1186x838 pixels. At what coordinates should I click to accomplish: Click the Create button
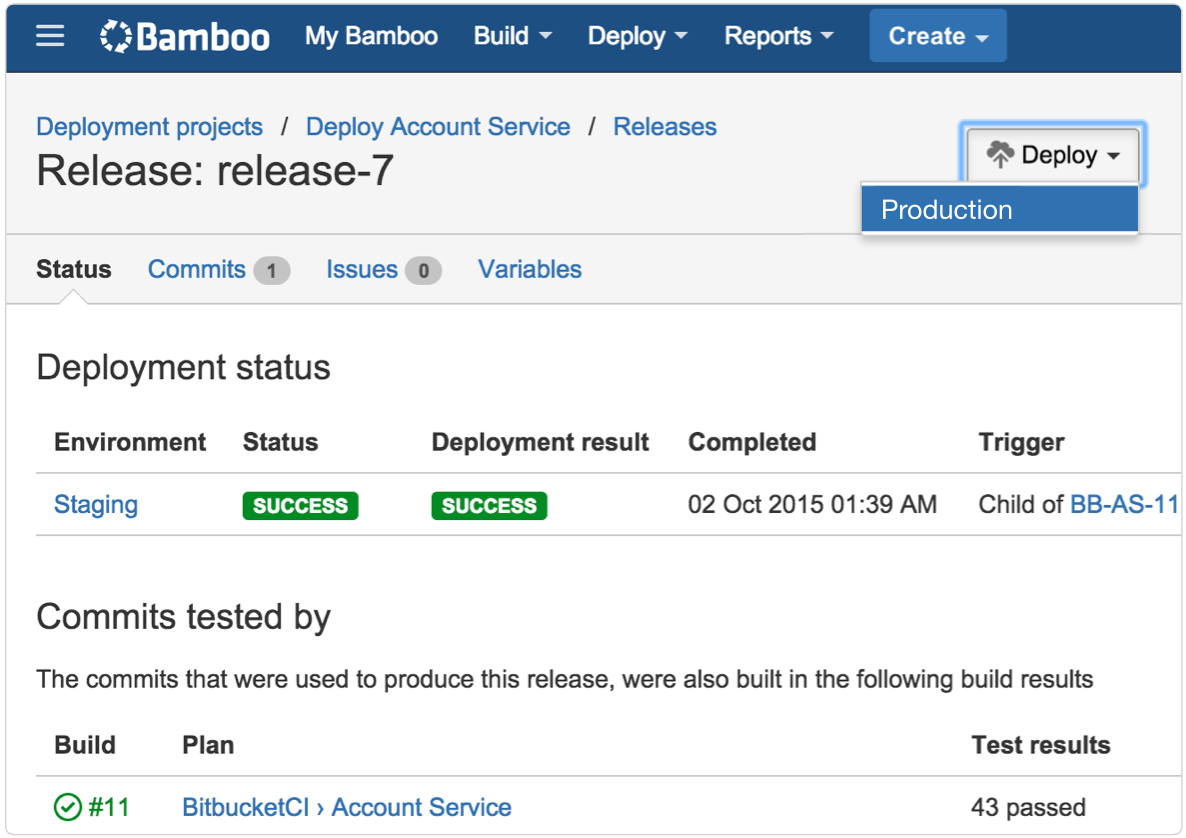[x=937, y=37]
